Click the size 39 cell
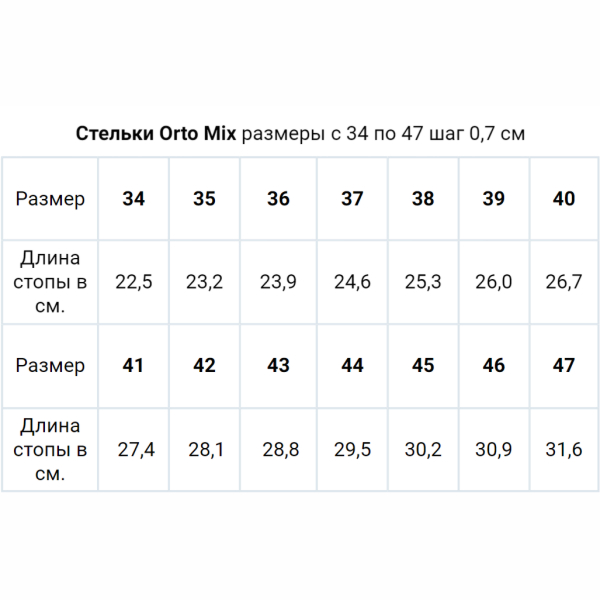The image size is (600, 600). tap(494, 199)
